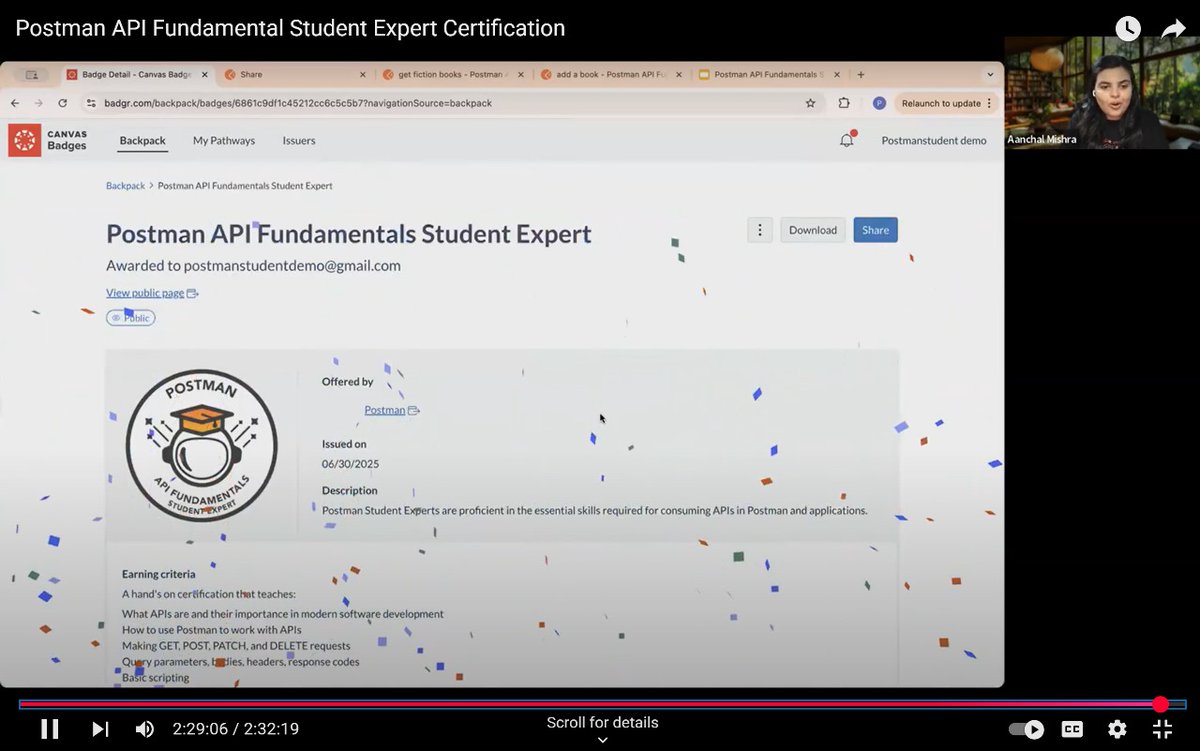Open My Pathways navigation item
Viewport: 1200px width, 751px height.
point(224,141)
